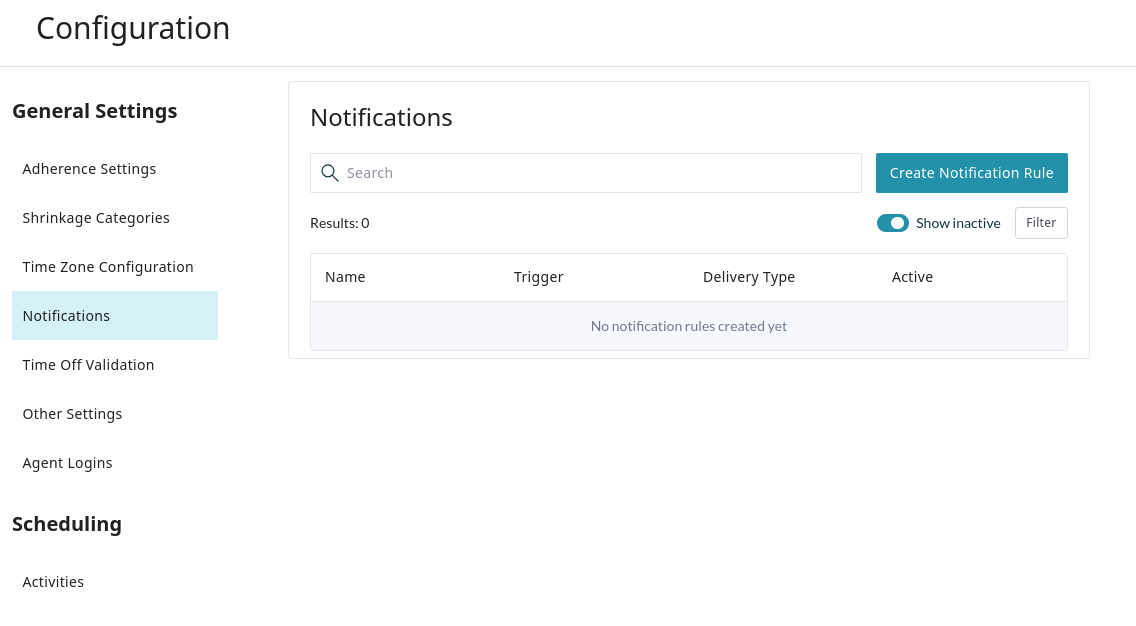This screenshot has width=1136, height=626.
Task: Focus the notifications Search field
Action: (x=600, y=173)
